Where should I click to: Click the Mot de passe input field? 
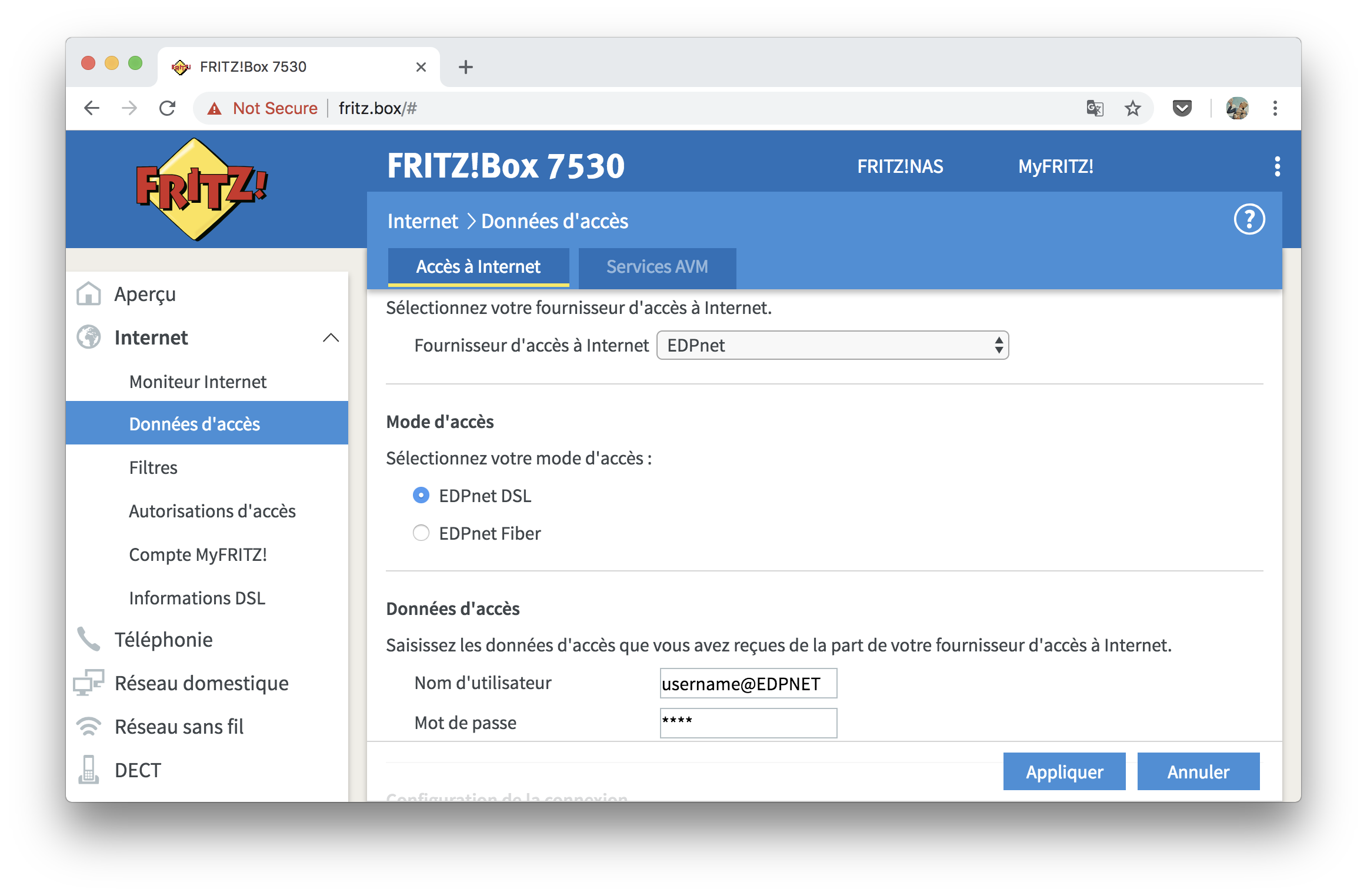[748, 723]
